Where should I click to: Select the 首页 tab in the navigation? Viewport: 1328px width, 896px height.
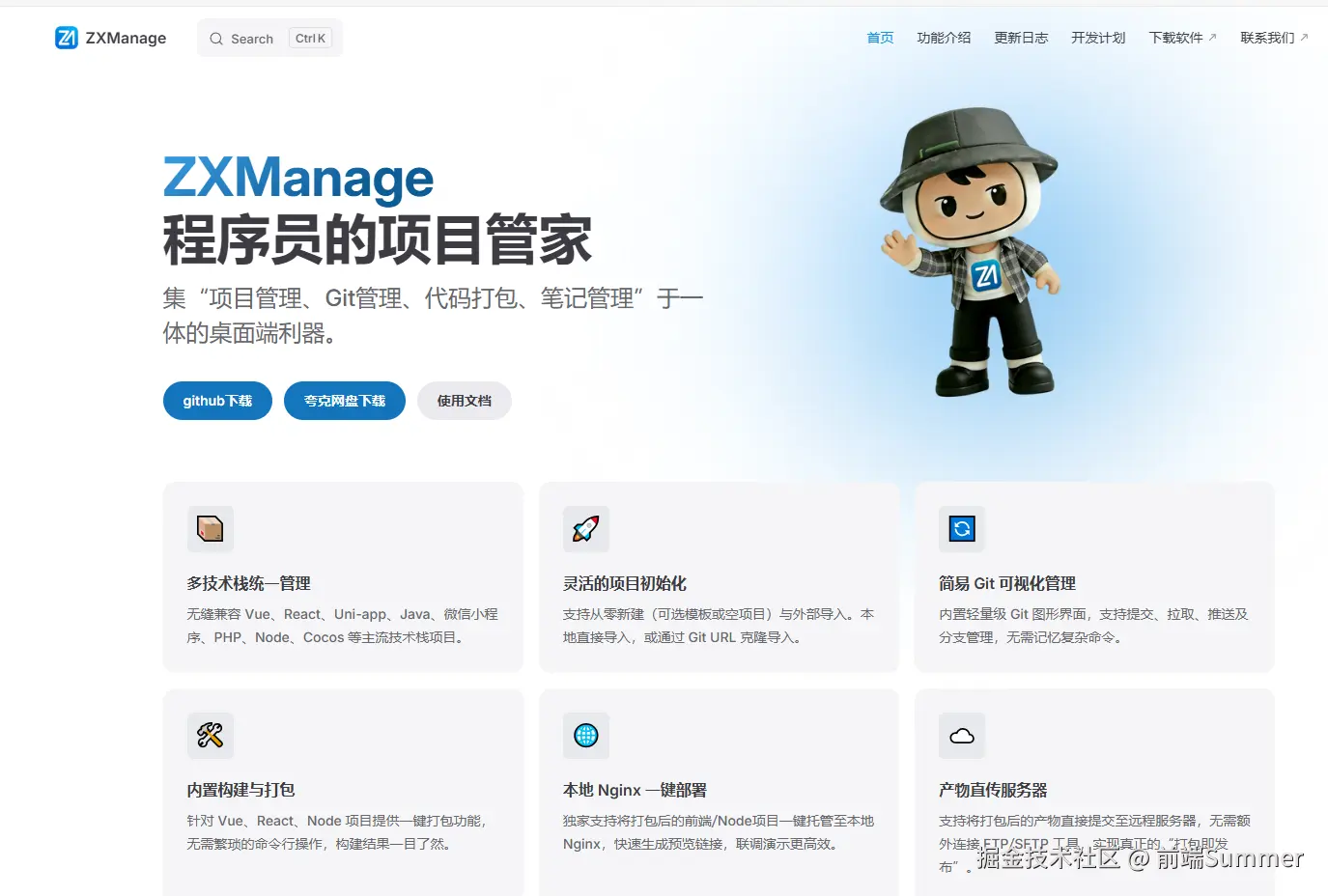(x=880, y=38)
